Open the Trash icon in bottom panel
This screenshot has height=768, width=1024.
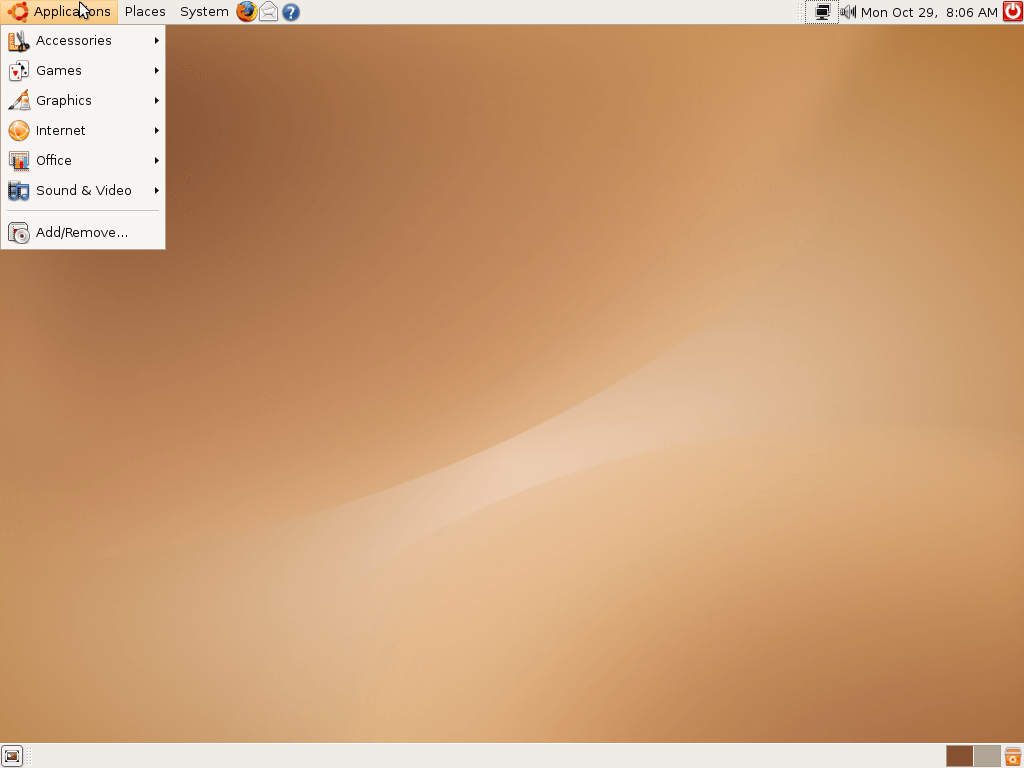point(1014,756)
